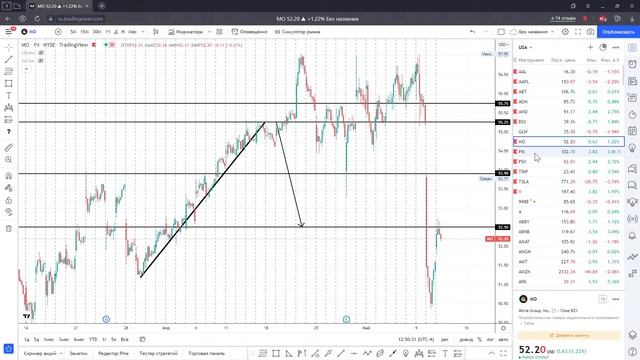The width and height of the screenshot is (640, 360).
Task: Open the chart layout selector square
Action: [501, 31]
